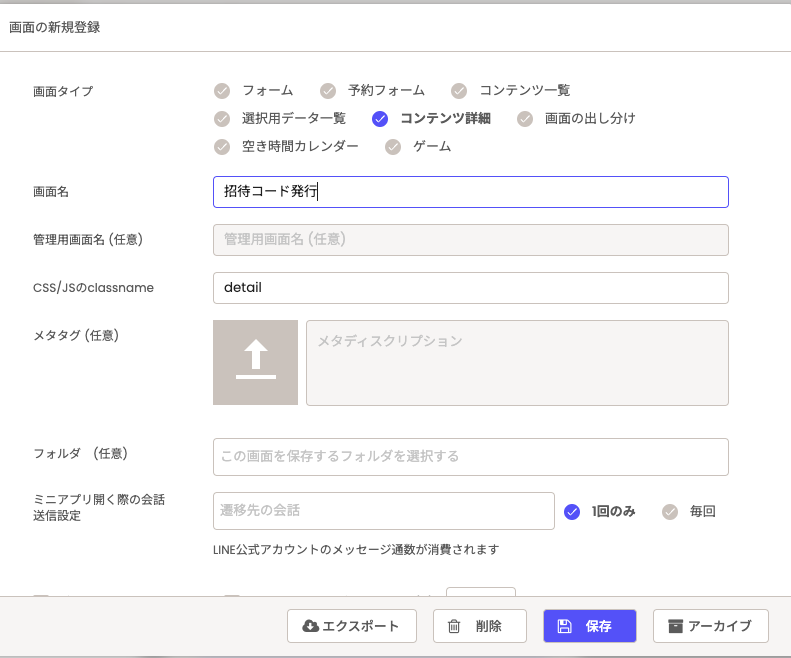Click the archive box icon on アーカイブ
This screenshot has height=658, width=791.
(675, 626)
